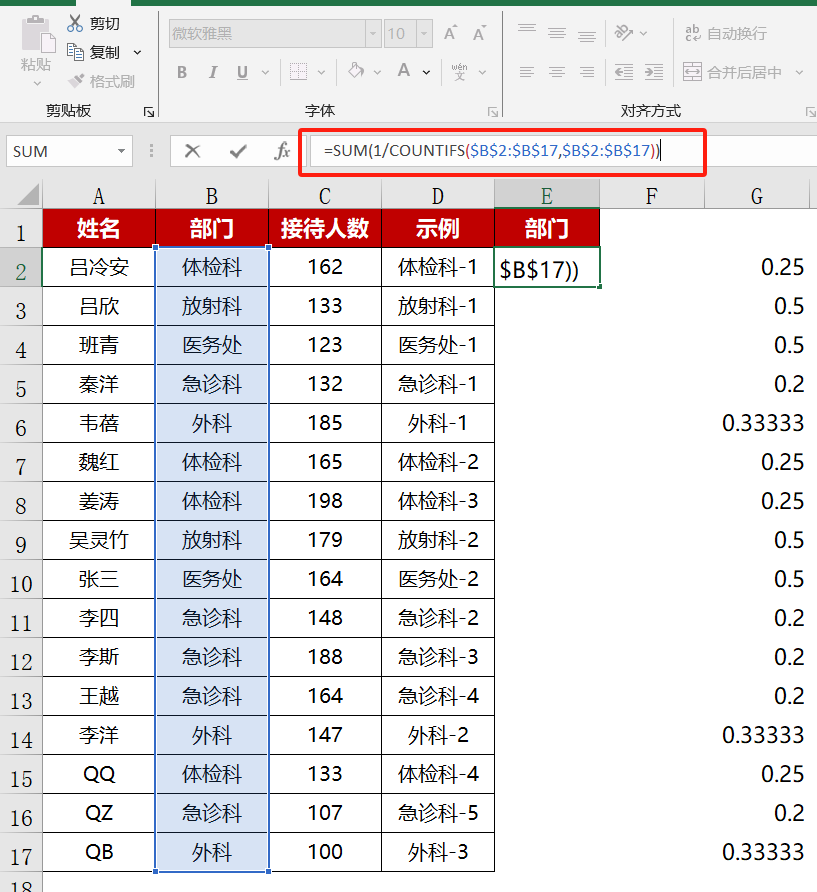The image size is (817, 892).
Task: Click the top align icon
Action: (527, 29)
